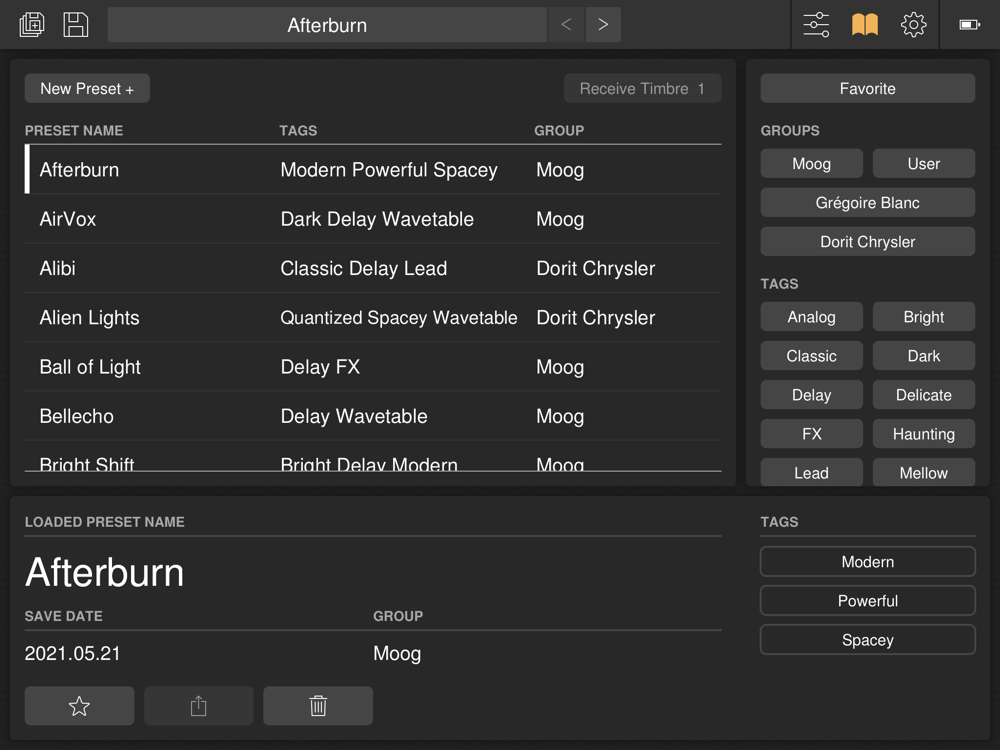Click the large Afterburn loaded preset name
The height and width of the screenshot is (750, 1000).
tap(105, 573)
